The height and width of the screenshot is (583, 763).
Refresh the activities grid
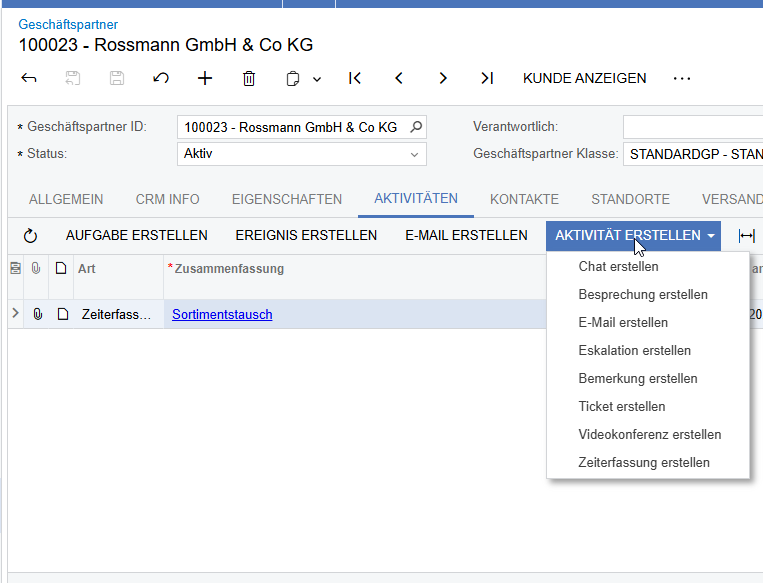click(x=30, y=236)
